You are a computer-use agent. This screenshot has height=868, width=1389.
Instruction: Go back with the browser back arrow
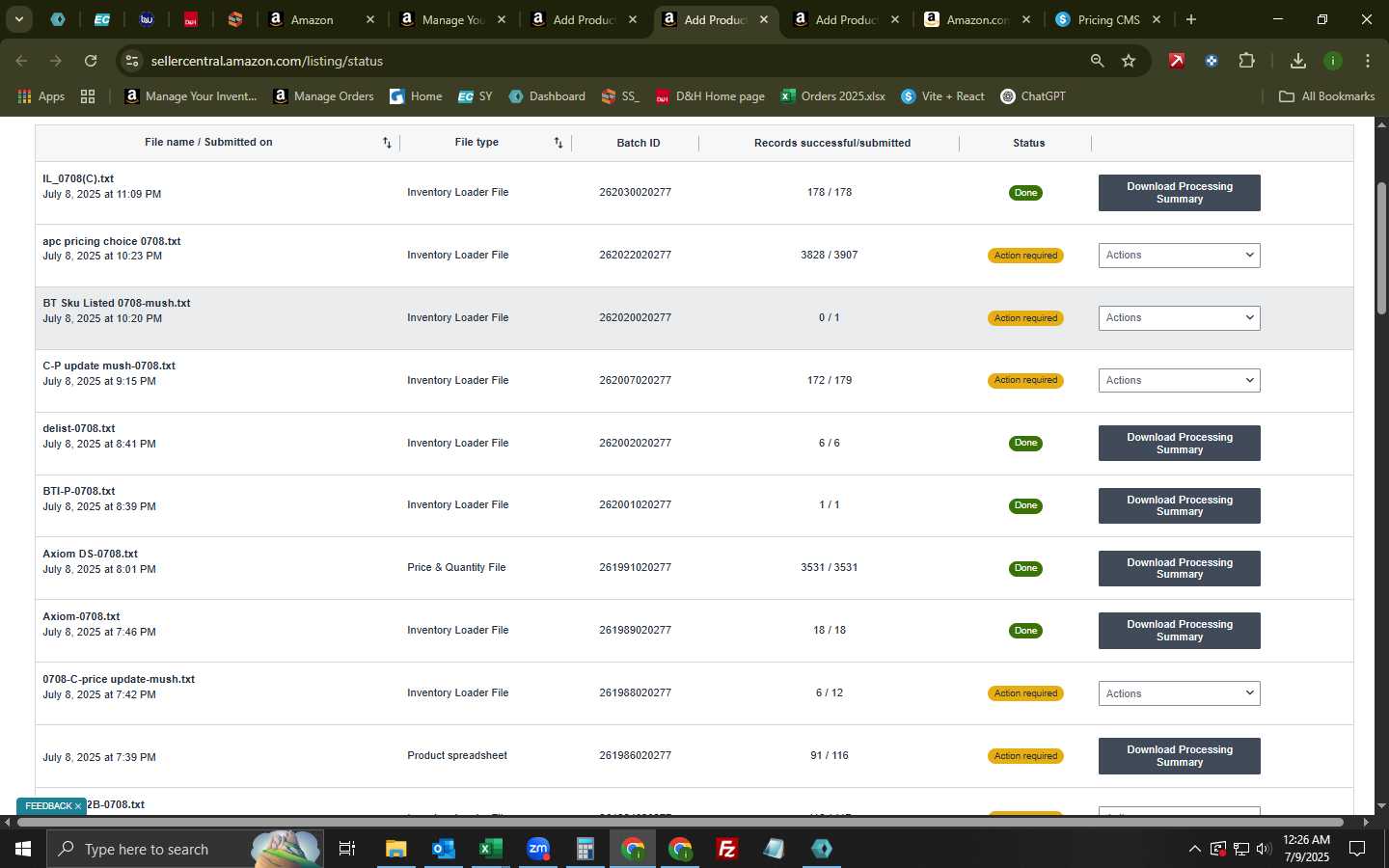tap(21, 61)
